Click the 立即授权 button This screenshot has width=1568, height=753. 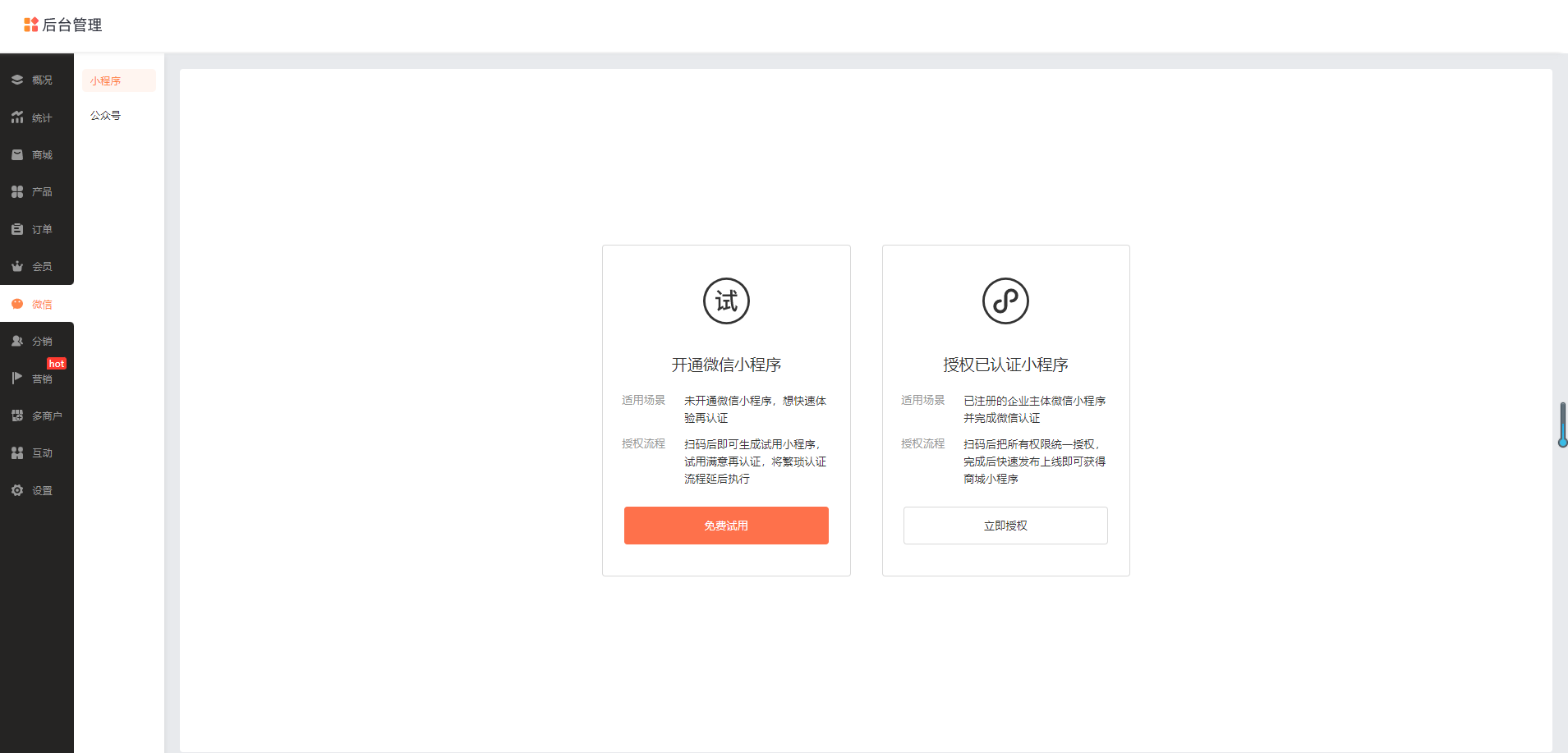[x=1005, y=526]
